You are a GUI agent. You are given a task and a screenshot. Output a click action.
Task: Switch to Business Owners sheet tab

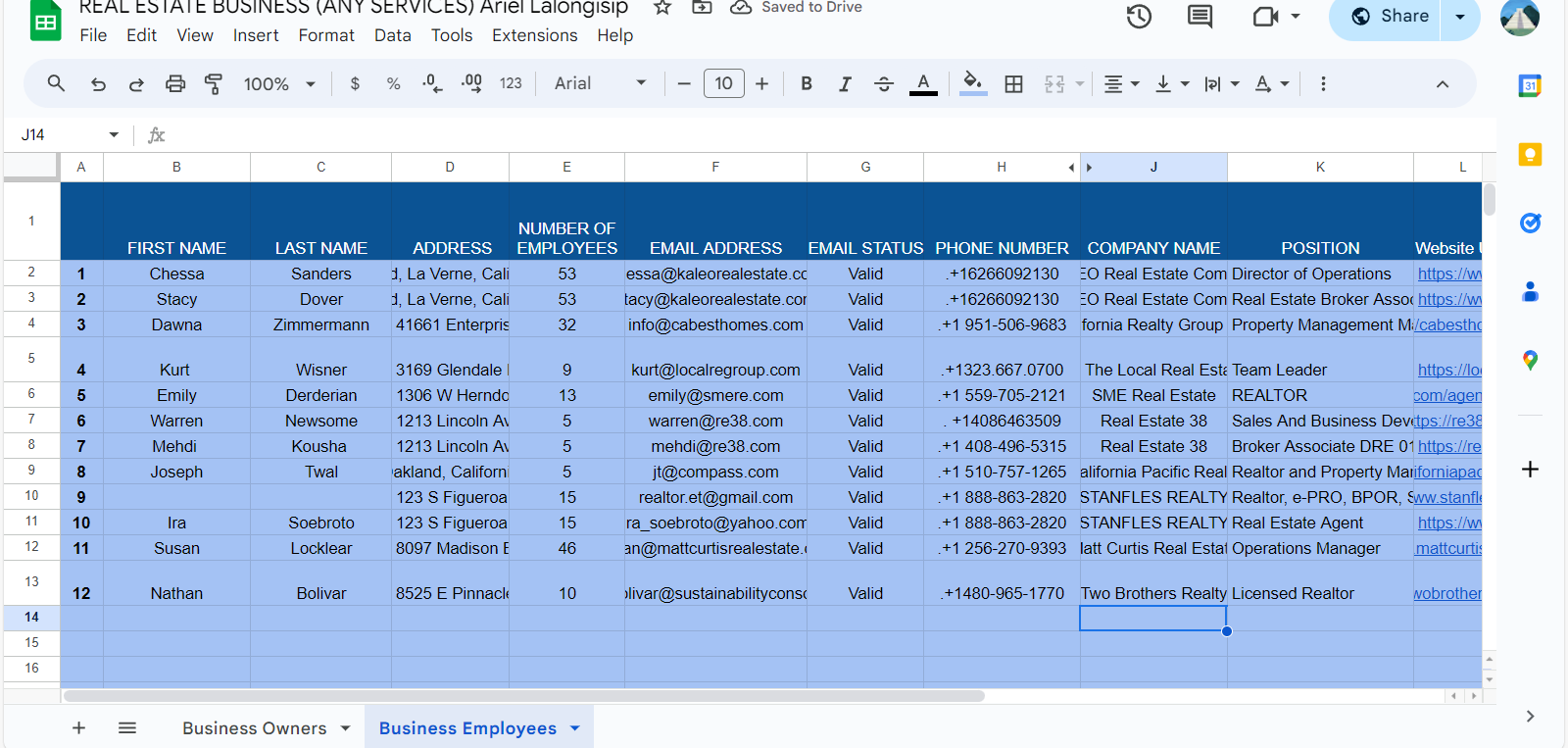pos(255,728)
